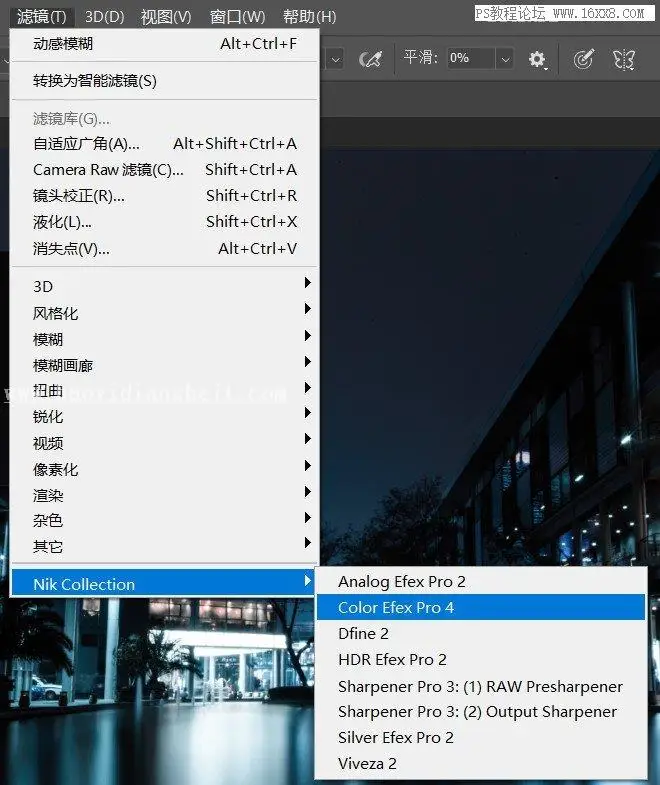Screen dimensions: 660x785
Task: Apply last filter 动感模糊
Action: pyautogui.click(x=165, y=44)
